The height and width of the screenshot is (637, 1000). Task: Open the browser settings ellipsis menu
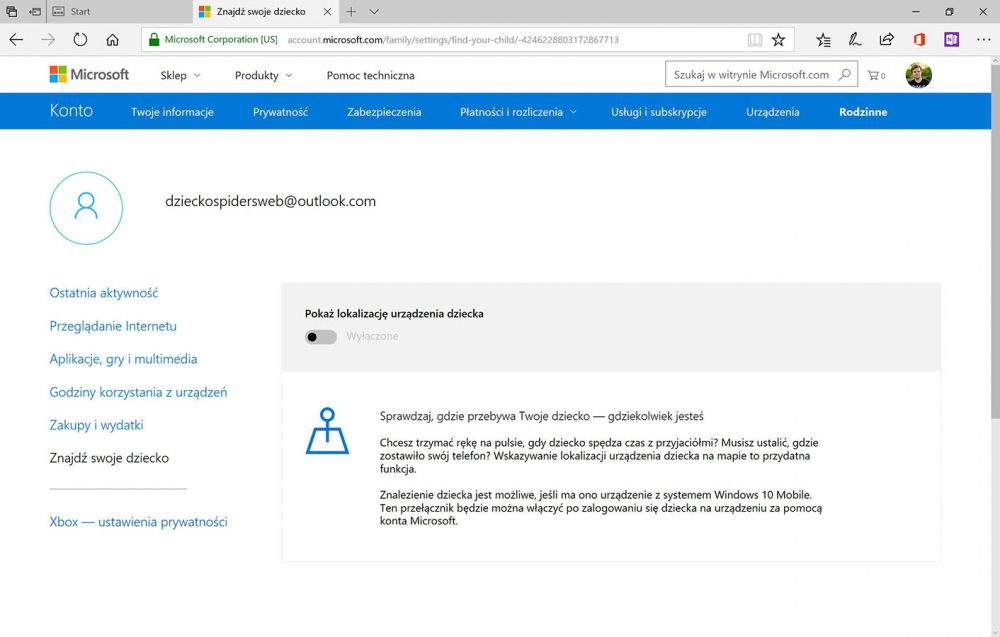[983, 40]
